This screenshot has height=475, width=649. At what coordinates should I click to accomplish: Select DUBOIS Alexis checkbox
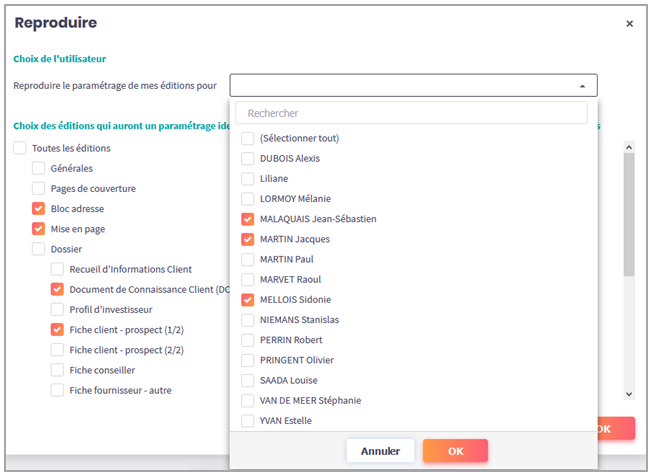tap(248, 158)
